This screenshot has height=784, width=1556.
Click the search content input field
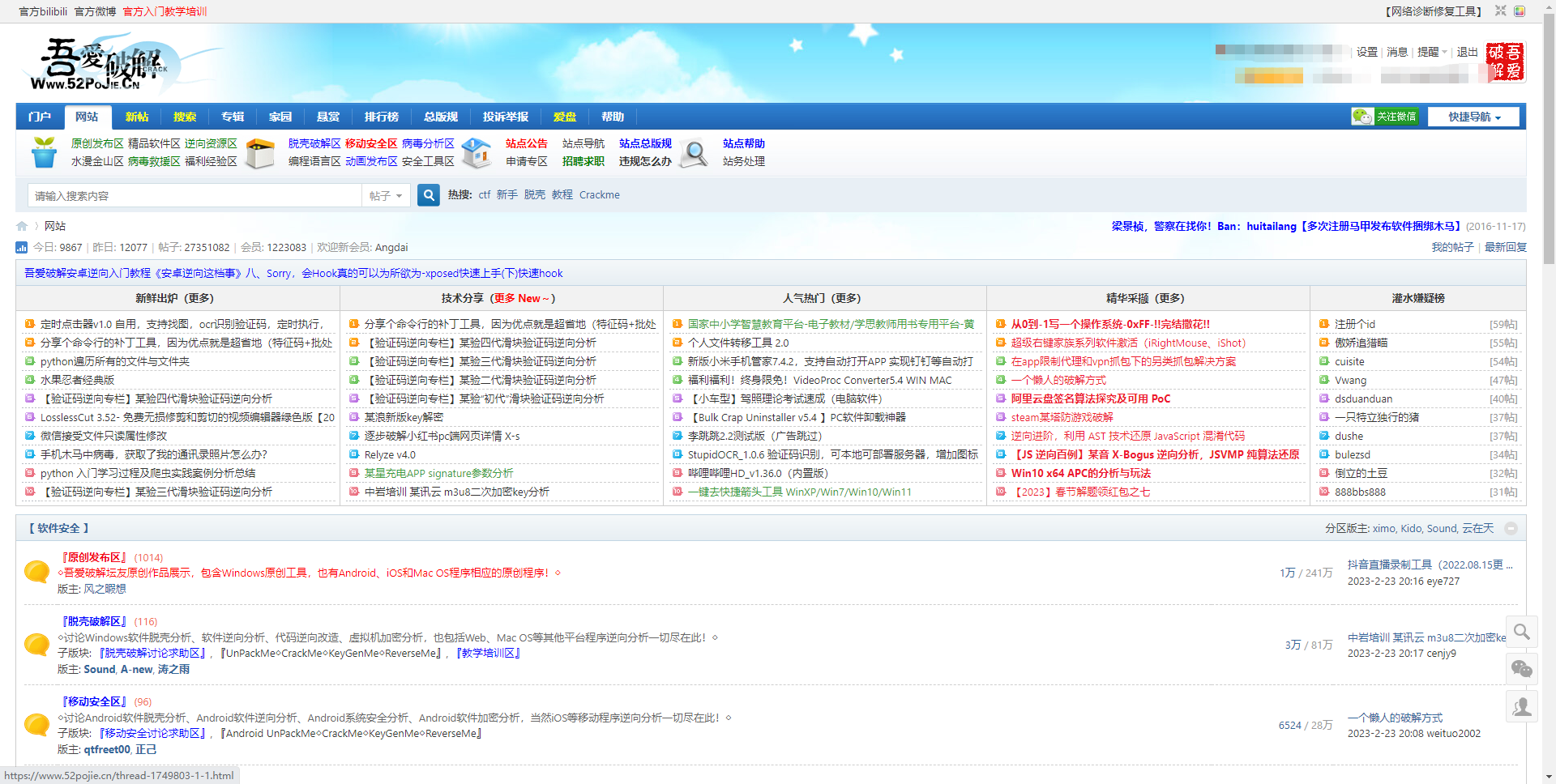point(194,195)
